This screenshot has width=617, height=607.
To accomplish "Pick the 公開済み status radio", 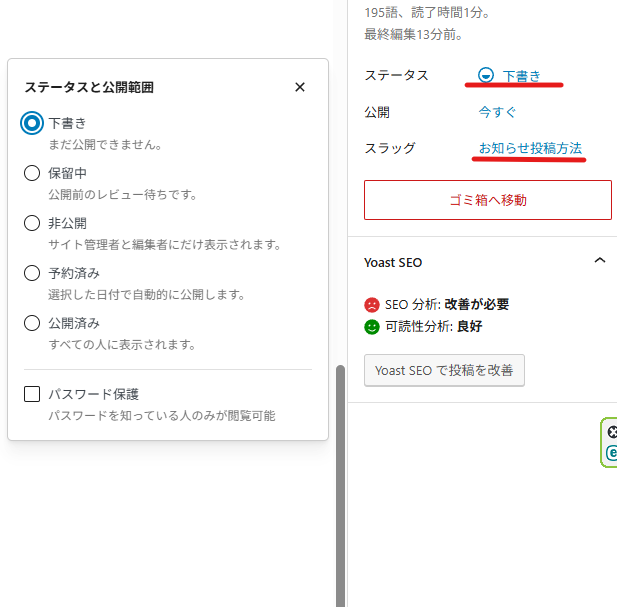I will (32, 323).
